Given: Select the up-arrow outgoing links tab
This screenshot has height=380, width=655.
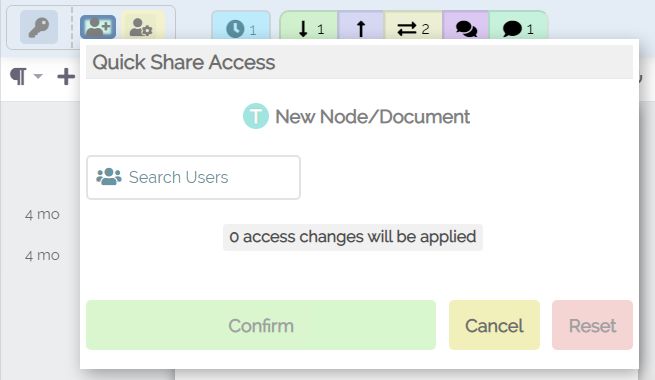Looking at the screenshot, I should 361,28.
